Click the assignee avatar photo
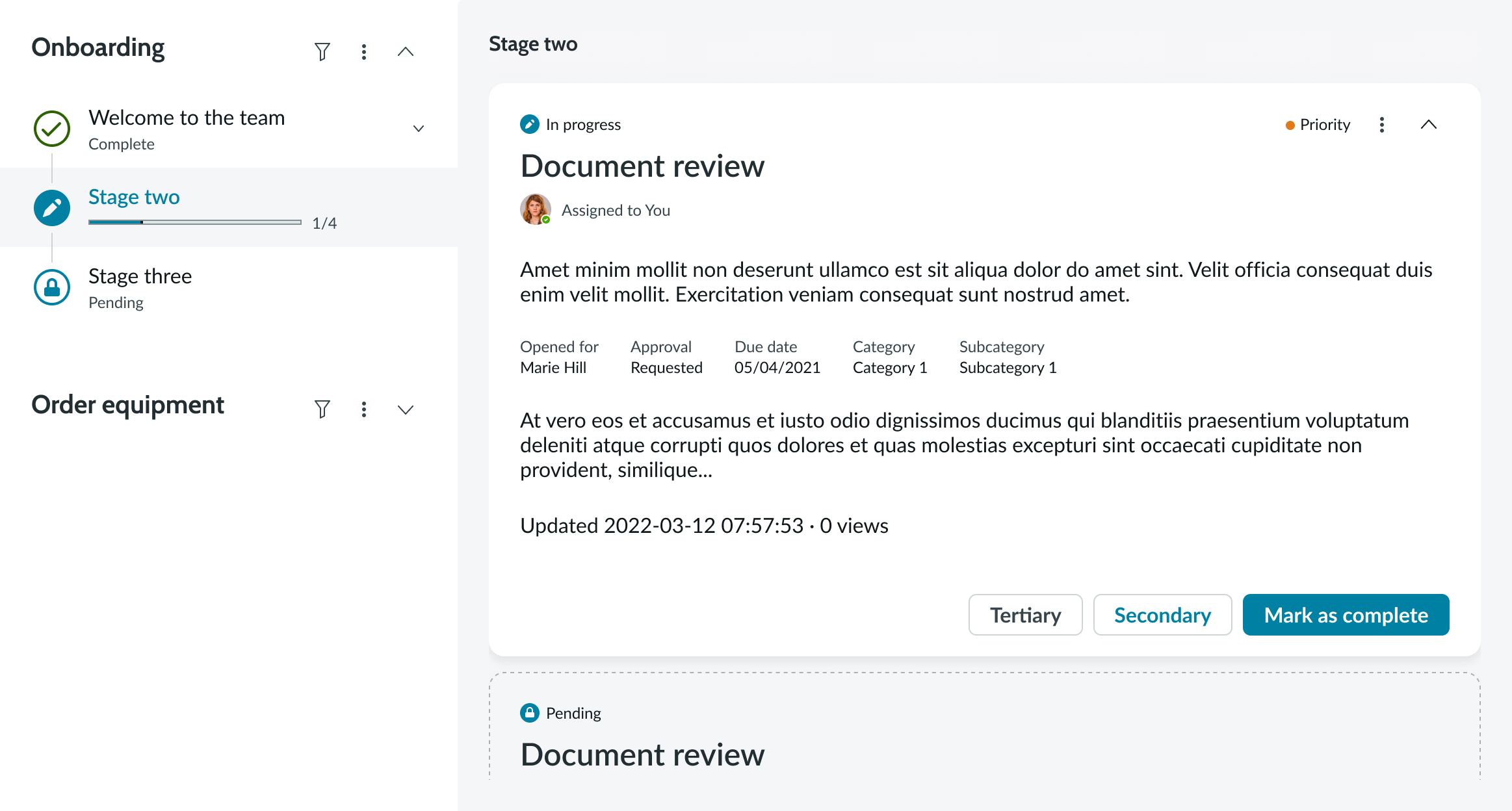Screen dimensions: 1512x811 pos(535,209)
